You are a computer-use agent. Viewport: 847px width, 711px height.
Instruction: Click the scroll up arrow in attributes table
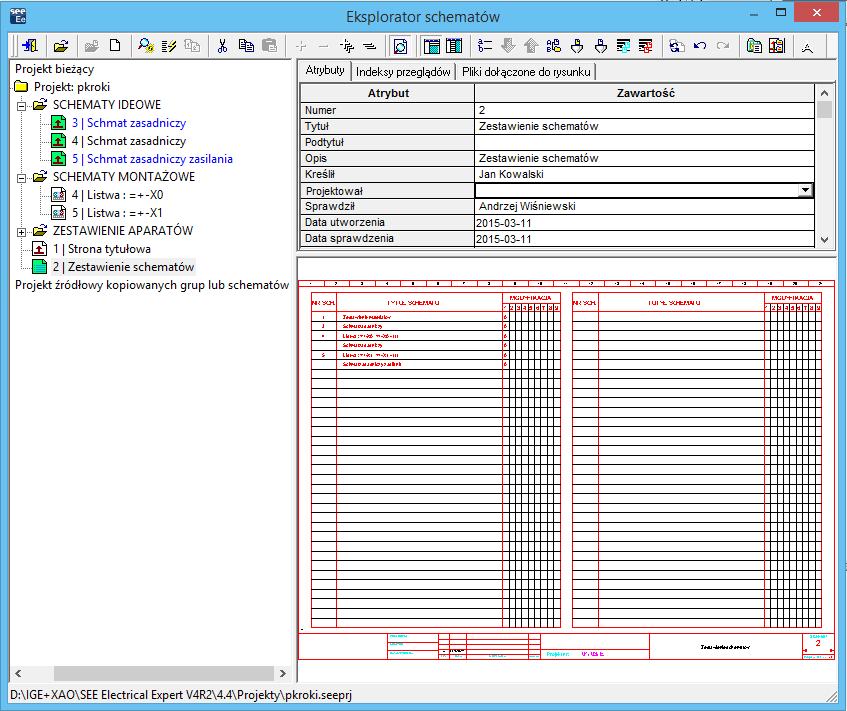tap(824, 93)
